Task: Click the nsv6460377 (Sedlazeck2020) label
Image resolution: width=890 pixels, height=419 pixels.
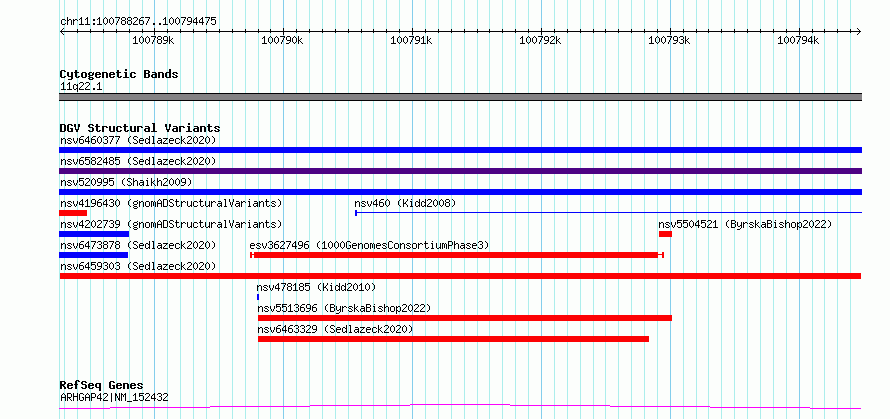Action: (x=138, y=140)
